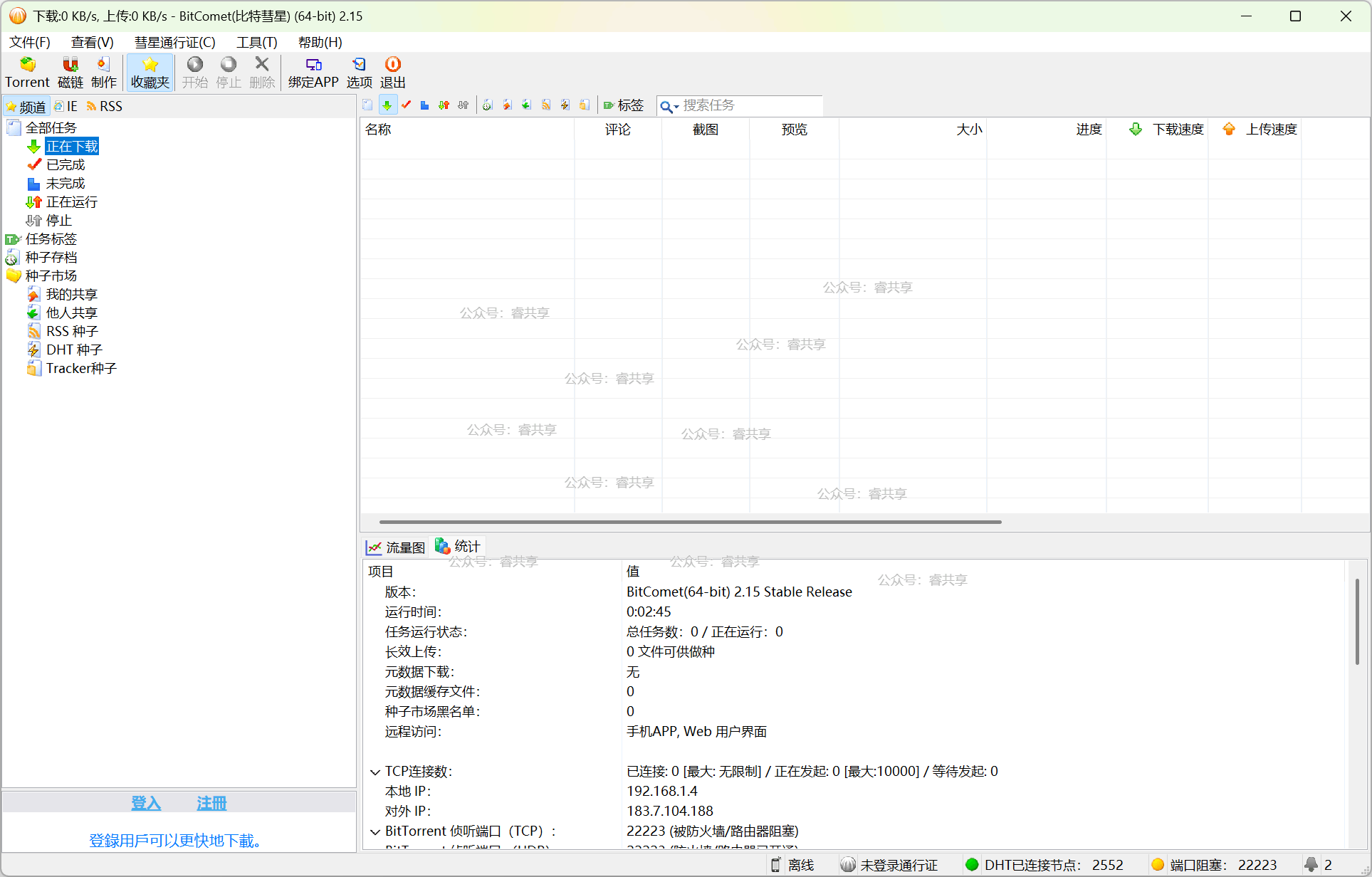
Task: Click the 开始 start toolbar button
Action: click(x=194, y=73)
